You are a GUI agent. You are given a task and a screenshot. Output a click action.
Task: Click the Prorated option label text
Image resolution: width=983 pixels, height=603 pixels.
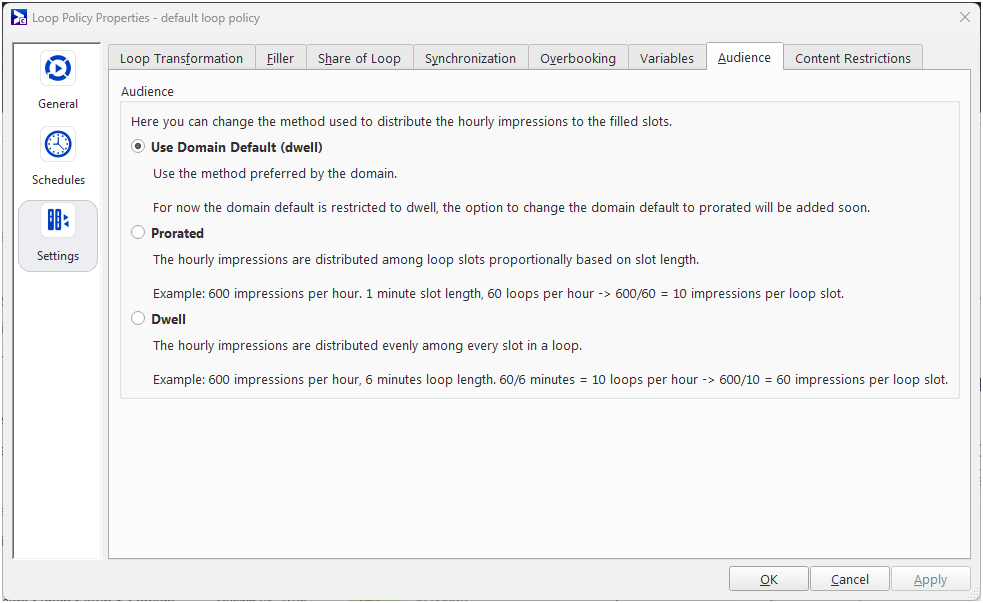click(x=177, y=233)
